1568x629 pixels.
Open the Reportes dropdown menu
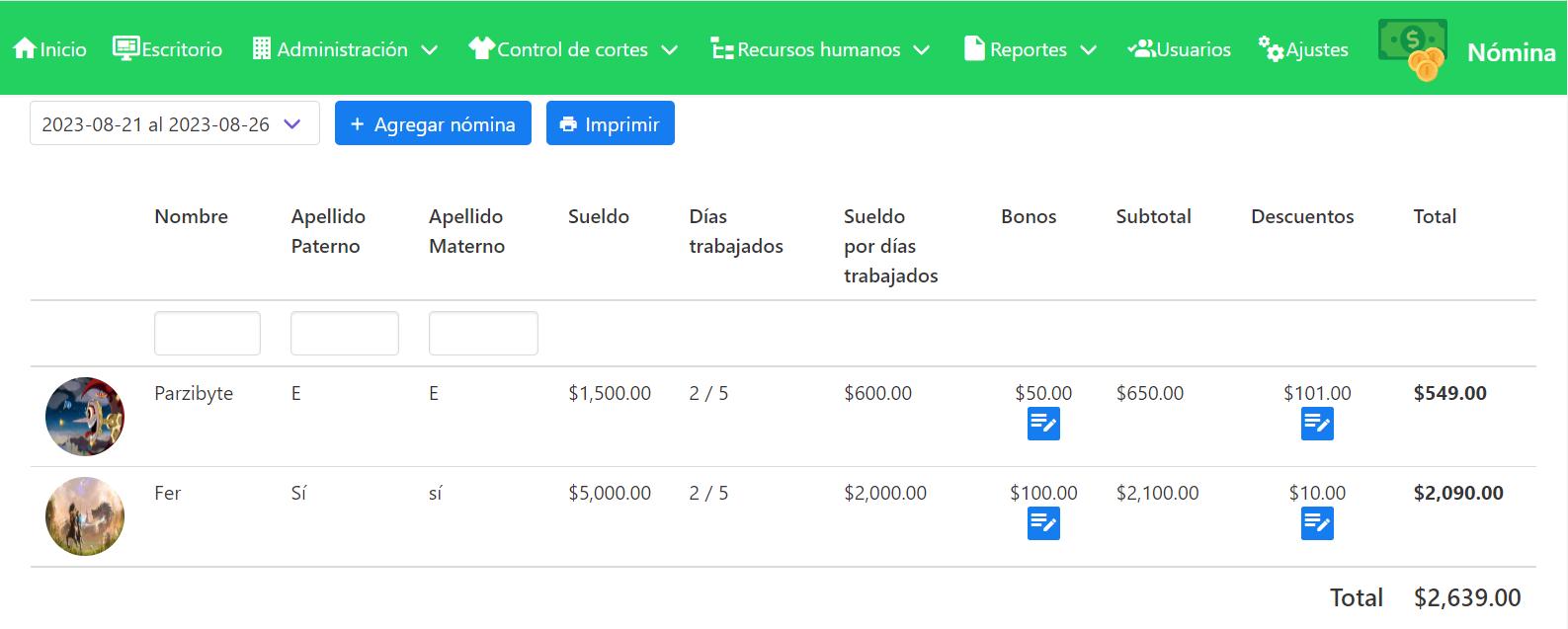tap(1031, 49)
